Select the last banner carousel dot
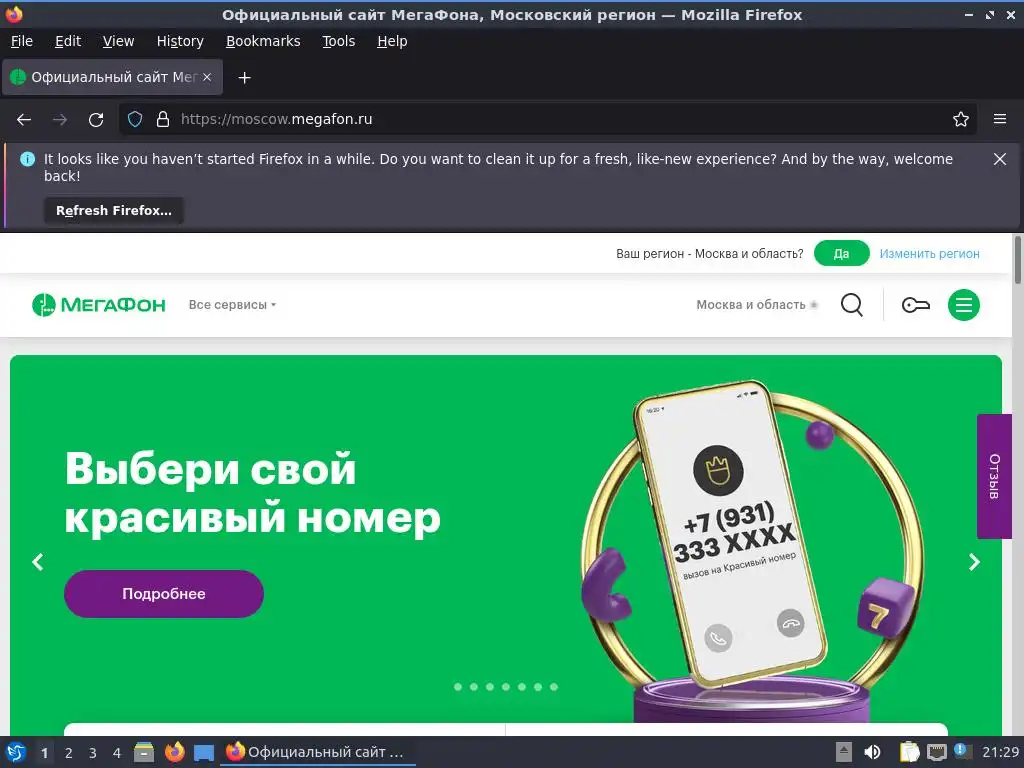This screenshot has height=768, width=1024. (x=554, y=687)
